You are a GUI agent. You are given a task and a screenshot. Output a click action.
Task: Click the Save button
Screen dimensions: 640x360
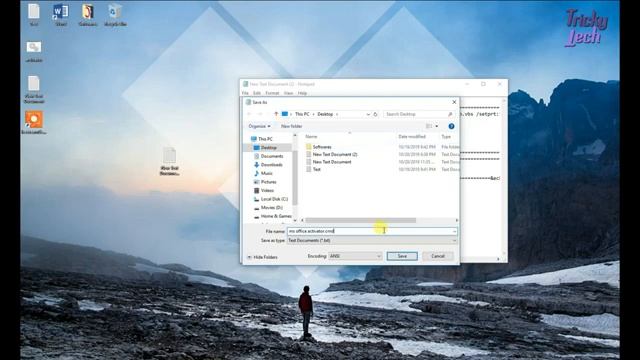[402, 256]
